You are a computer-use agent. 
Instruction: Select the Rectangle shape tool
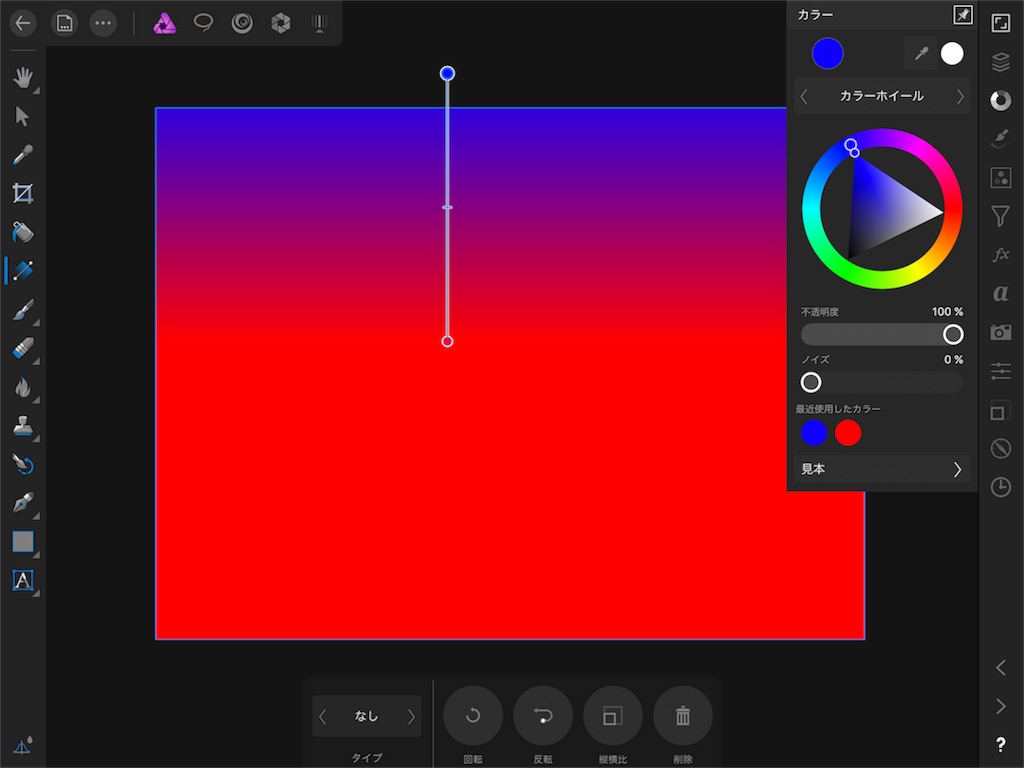[x=23, y=541]
